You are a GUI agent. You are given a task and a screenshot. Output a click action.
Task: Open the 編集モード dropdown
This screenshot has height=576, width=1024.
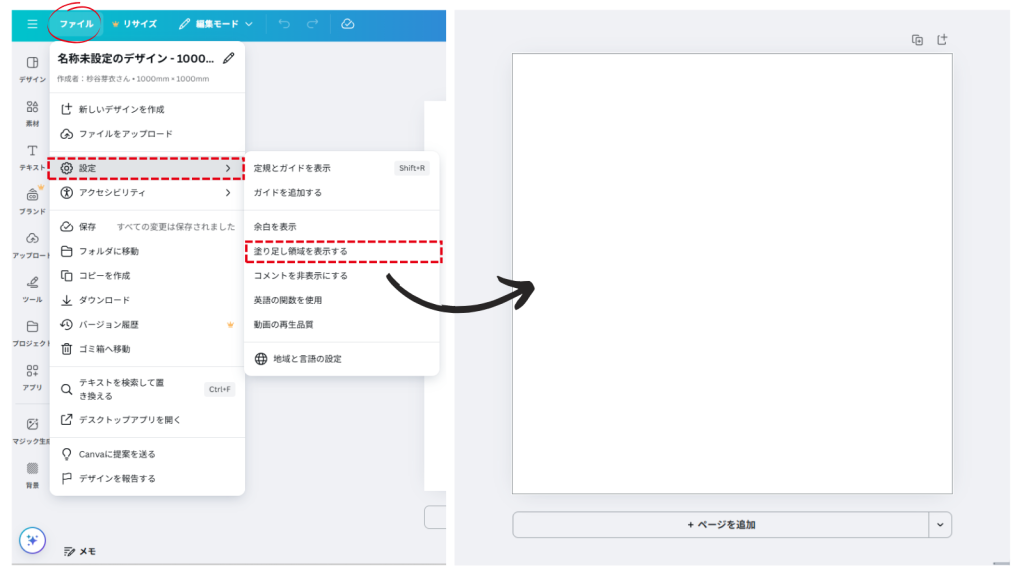(215, 24)
